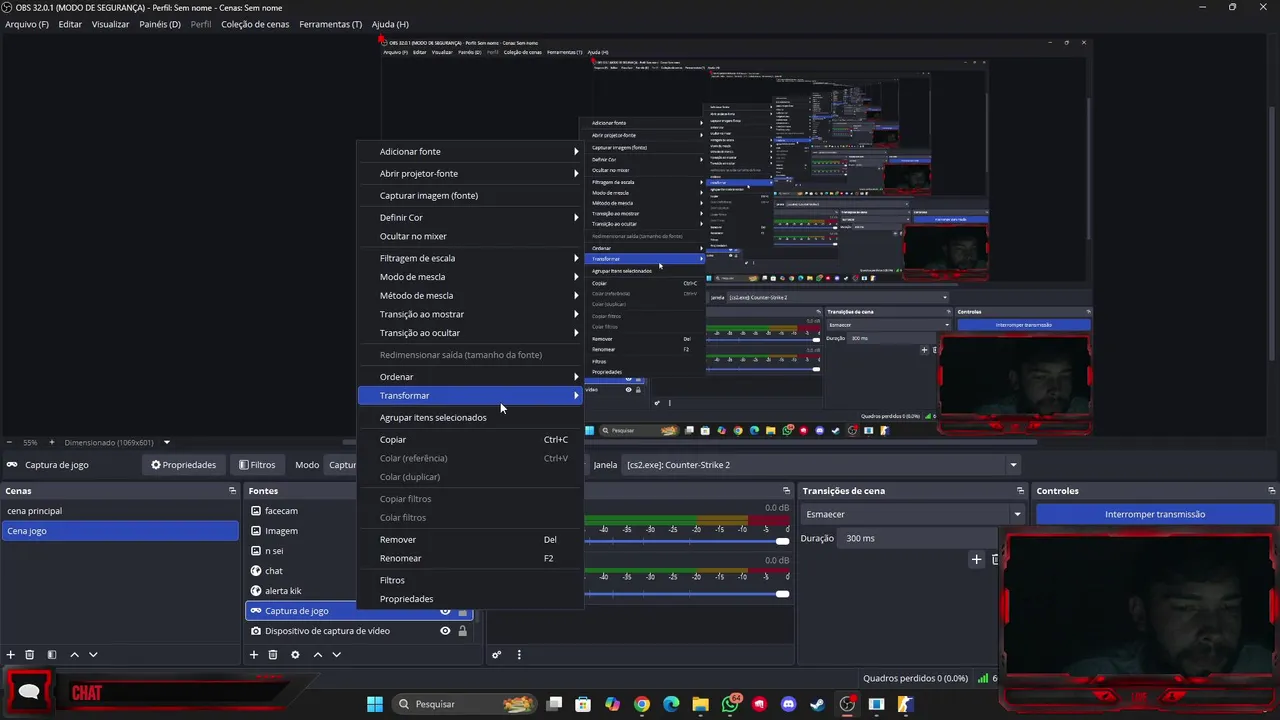Screen dimensions: 1280x720
Task: Click the globe icon of the chat source
Action: coord(256,571)
